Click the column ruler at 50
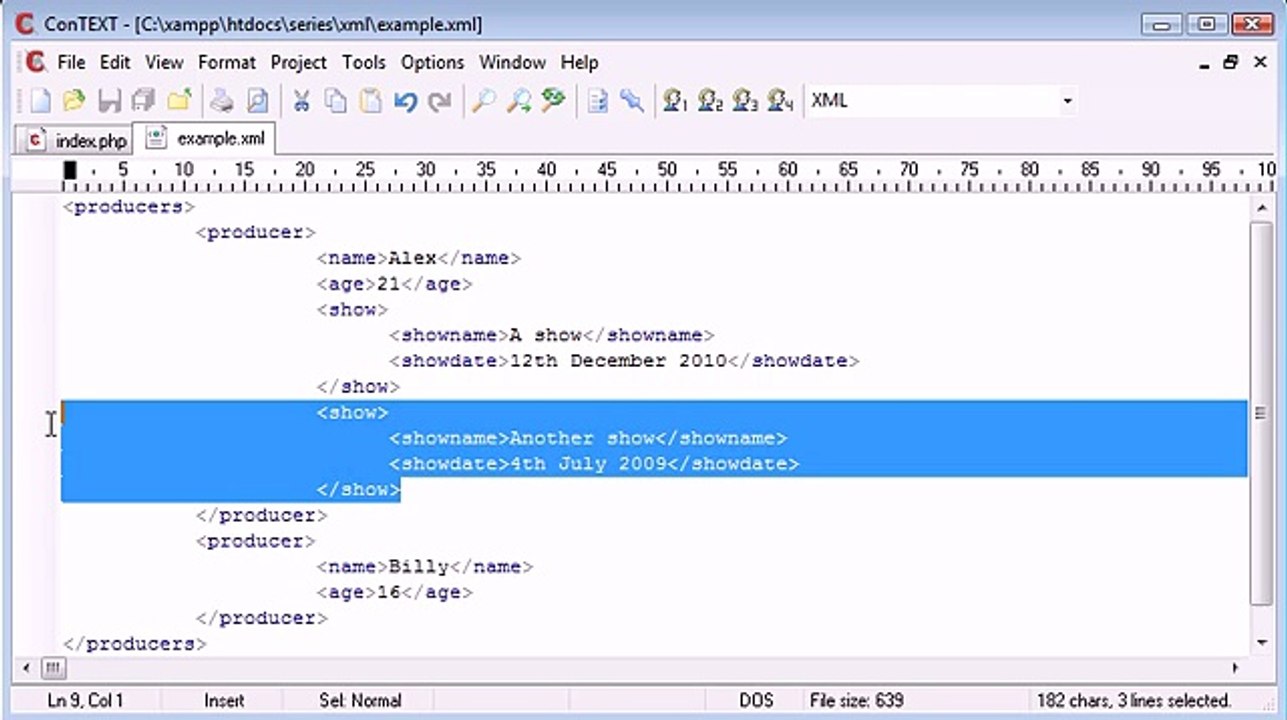 pos(667,170)
